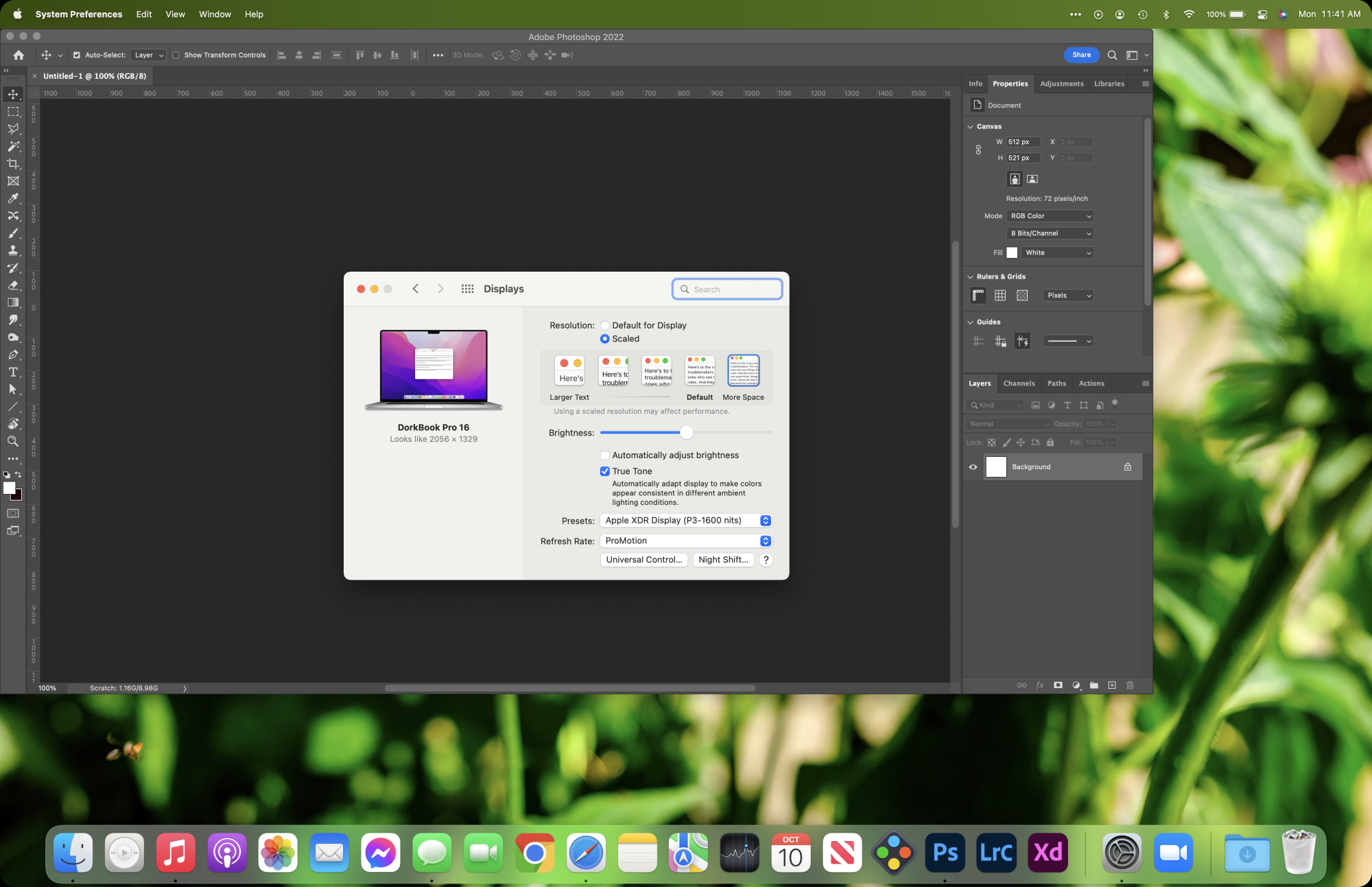Click the Brightness slider handle

click(686, 433)
